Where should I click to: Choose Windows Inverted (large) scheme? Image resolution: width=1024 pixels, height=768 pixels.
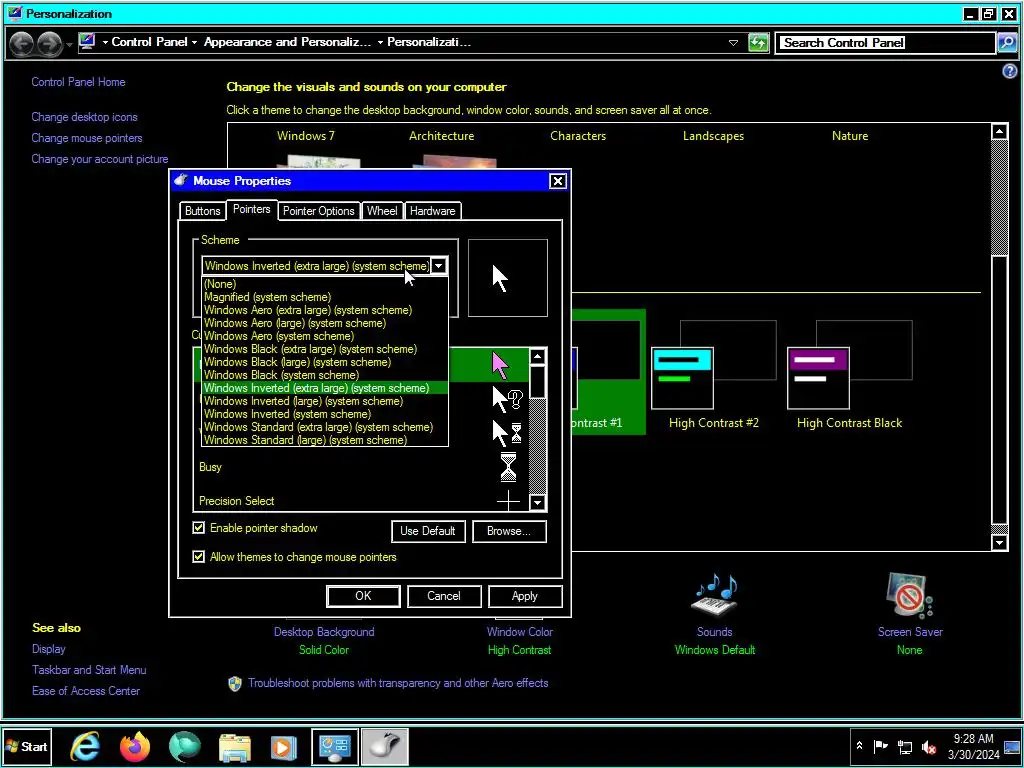325,402
